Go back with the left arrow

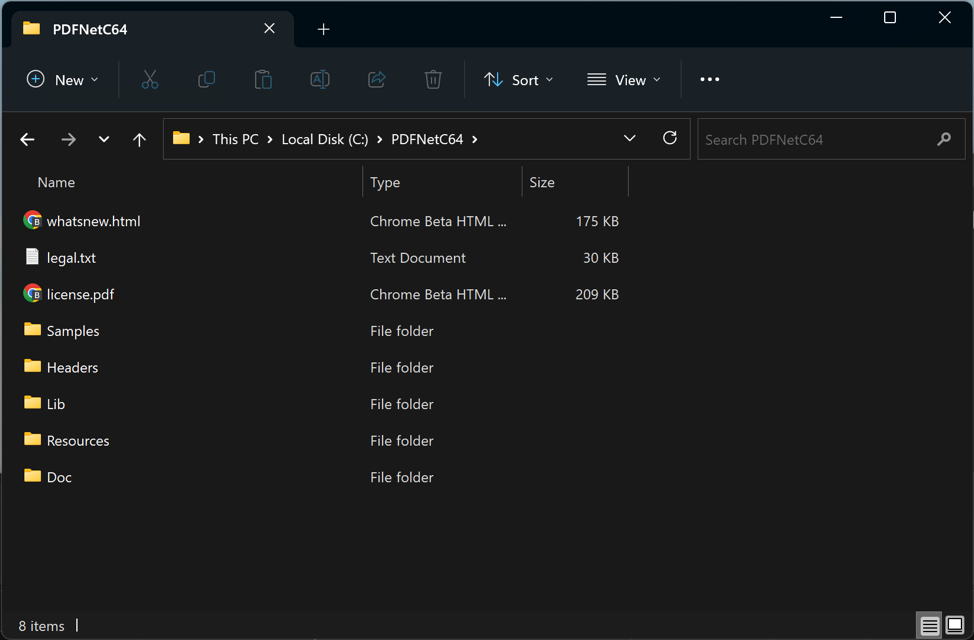click(27, 139)
